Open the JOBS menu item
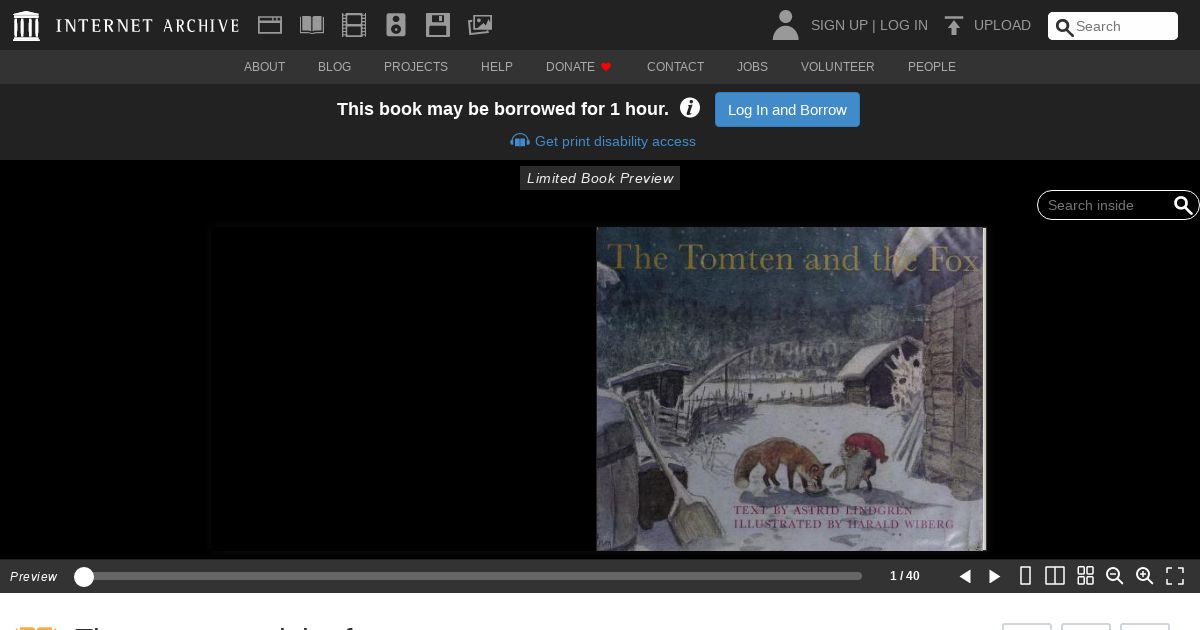This screenshot has width=1200, height=630. (x=752, y=67)
